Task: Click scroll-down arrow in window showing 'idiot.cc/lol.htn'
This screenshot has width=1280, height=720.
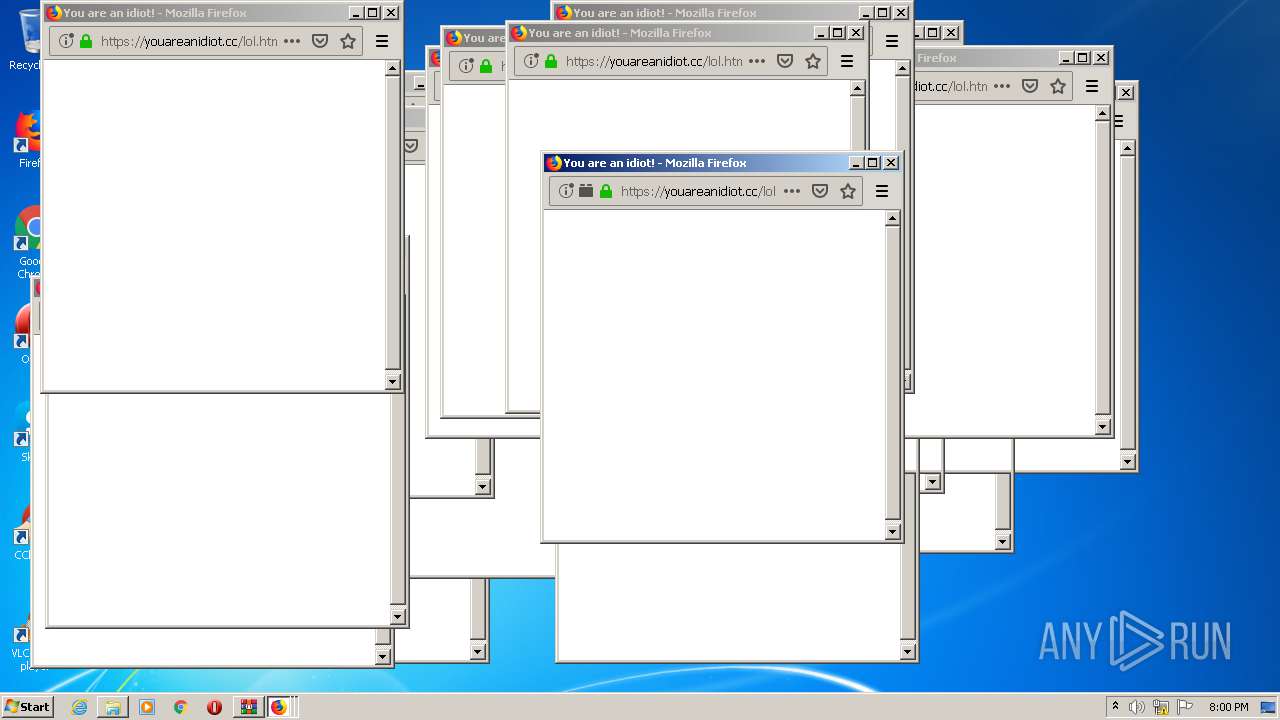Action: click(x=1103, y=427)
